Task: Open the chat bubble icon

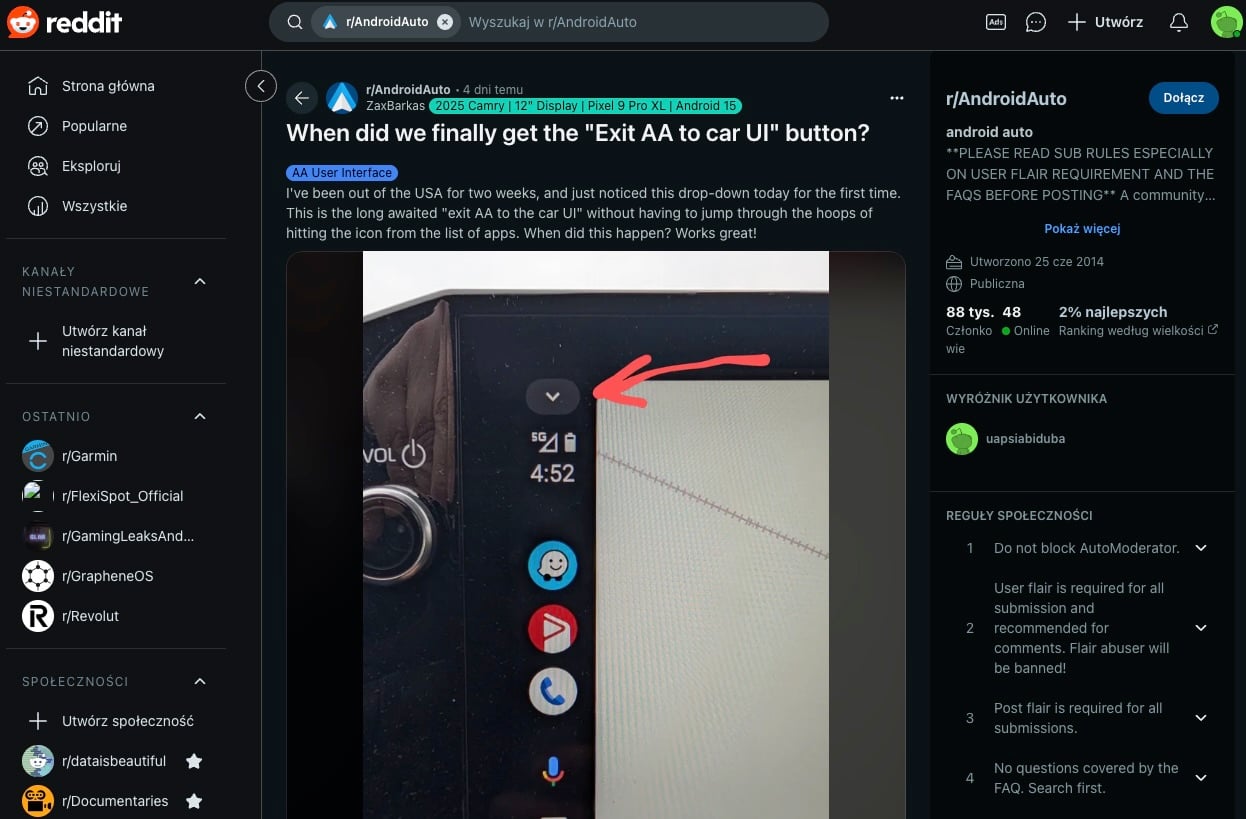Action: [x=1036, y=22]
